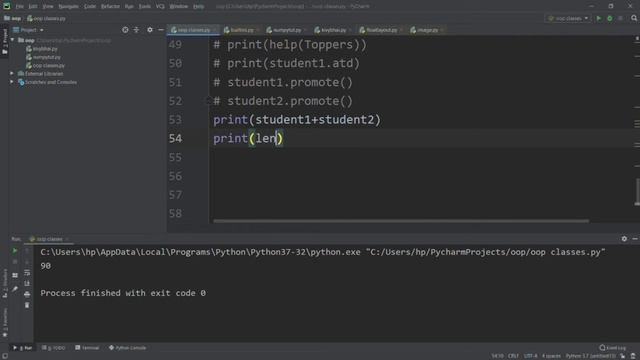This screenshot has height=360, width=640.
Task: Open the Run menu
Action: (x=129, y=7)
